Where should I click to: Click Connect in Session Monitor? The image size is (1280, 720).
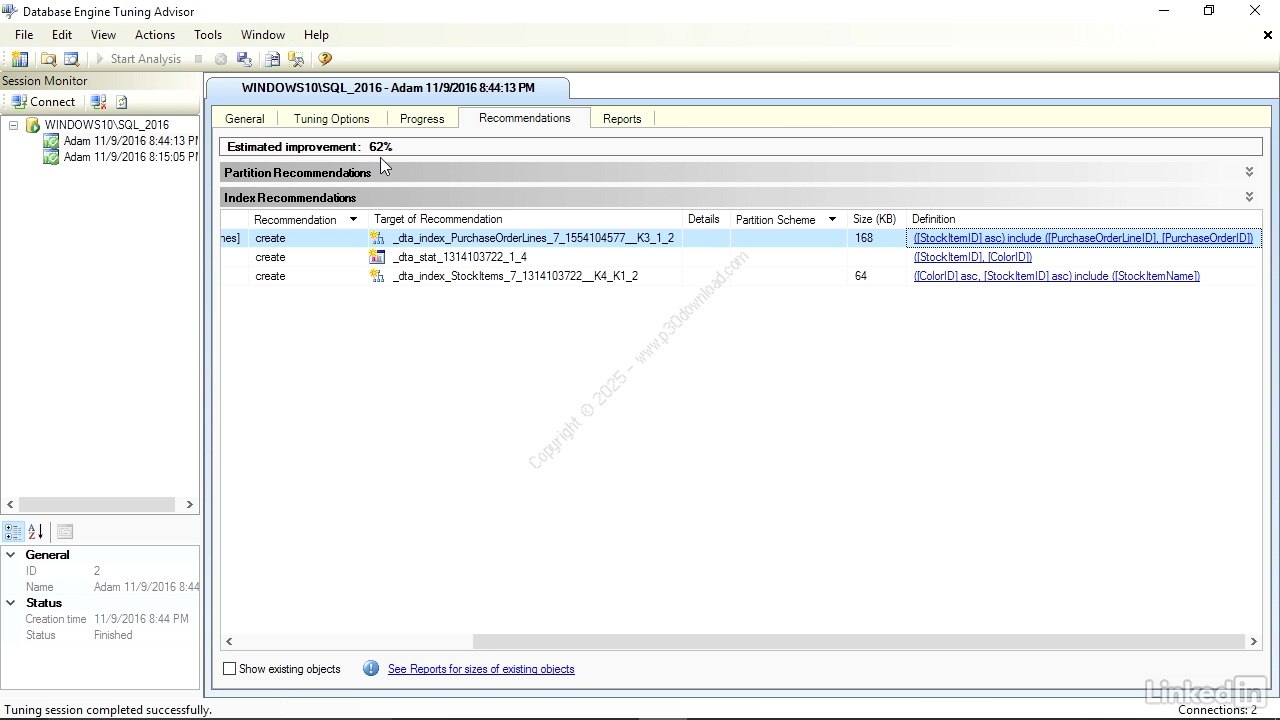pos(43,102)
